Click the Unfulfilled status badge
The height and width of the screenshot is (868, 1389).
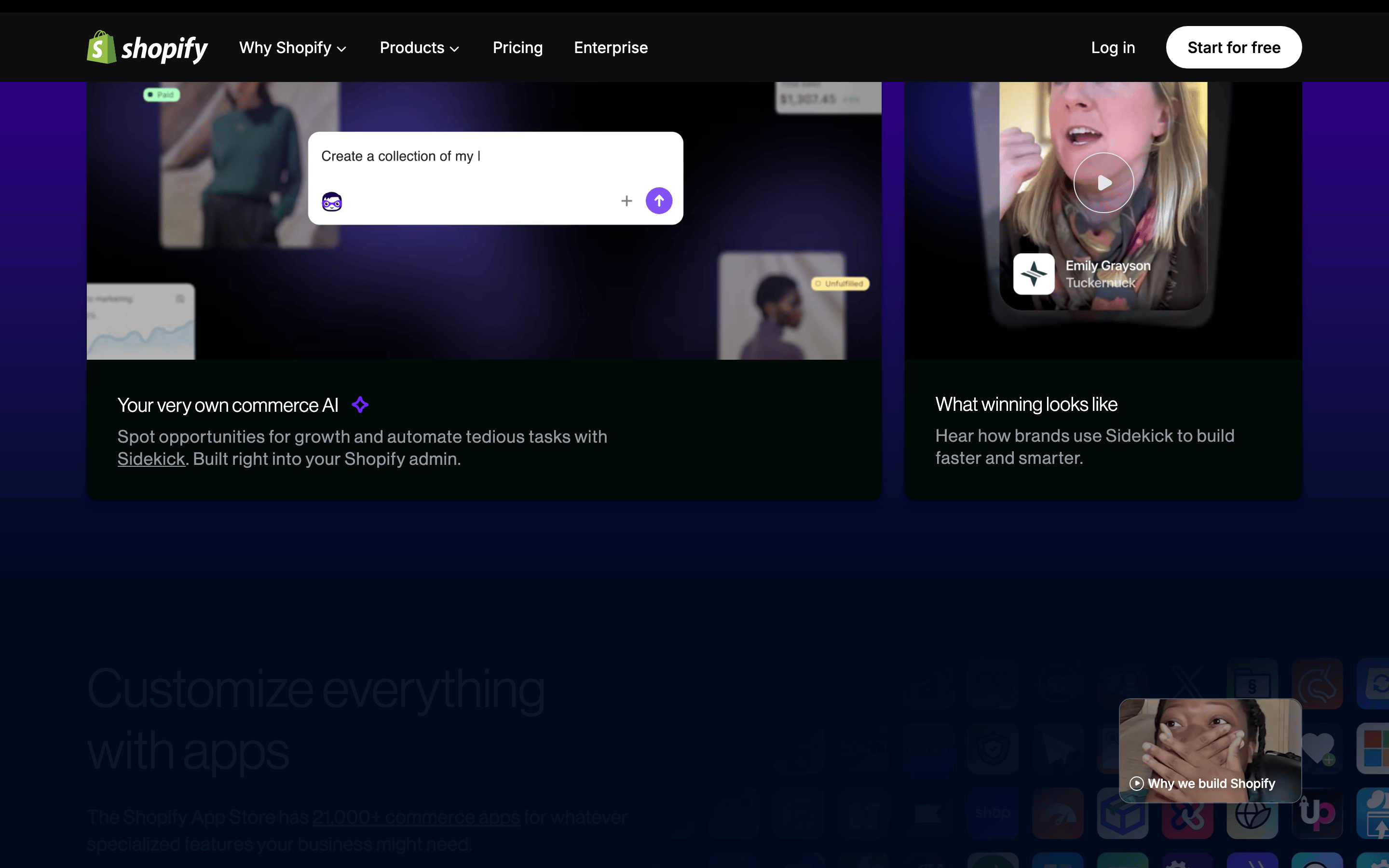point(840,284)
